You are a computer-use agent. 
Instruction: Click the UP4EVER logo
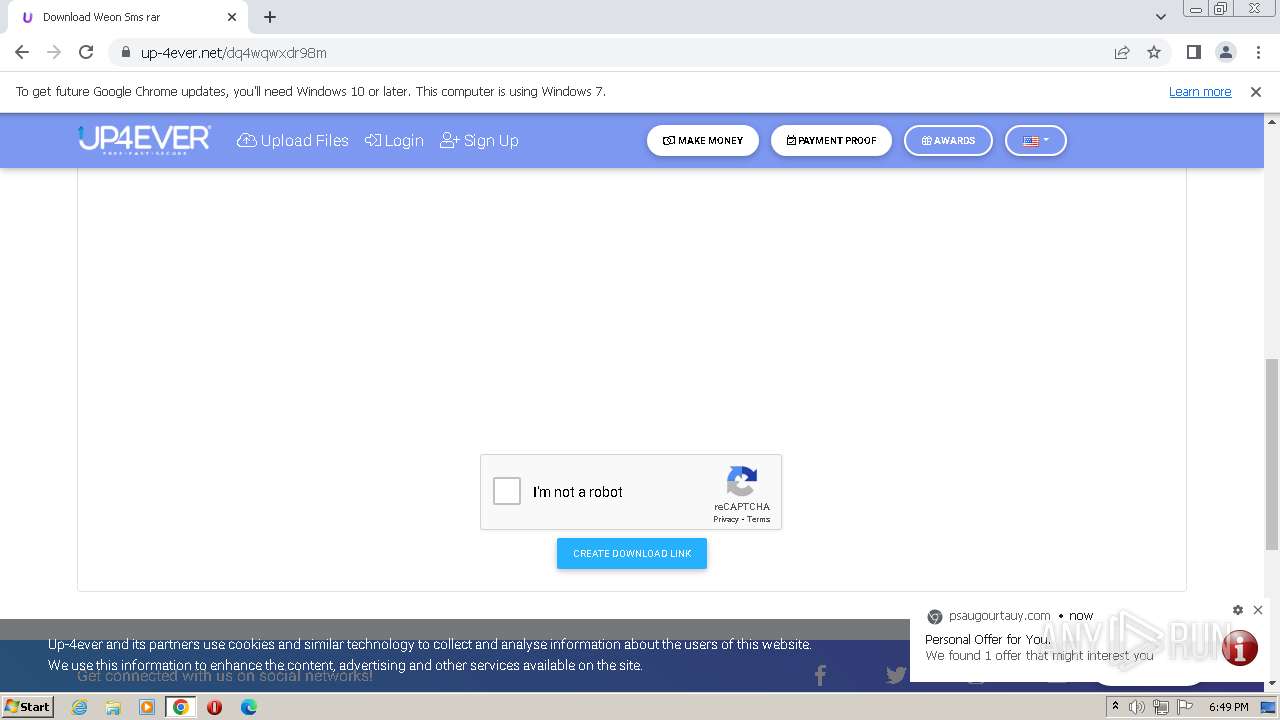coord(144,140)
